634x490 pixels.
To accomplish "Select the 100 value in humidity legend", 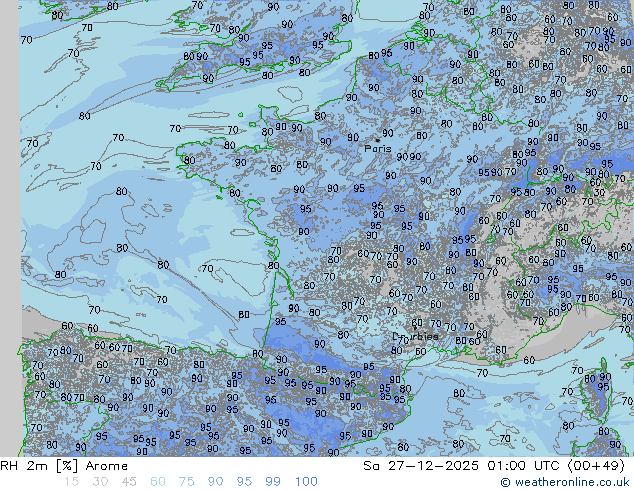I will point(306,482).
